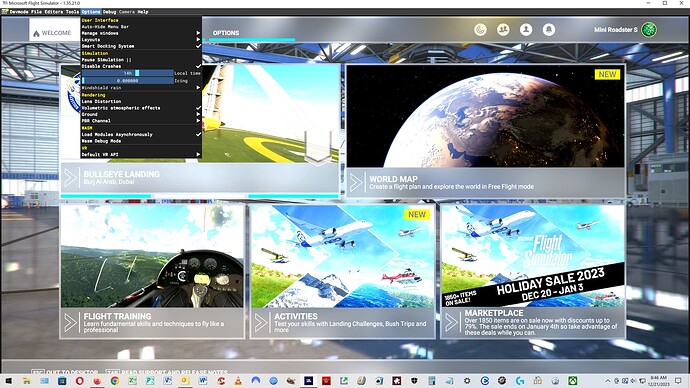Screen dimensions: 690x388
Task: Open the taskbar clock and date
Action: pos(658,381)
